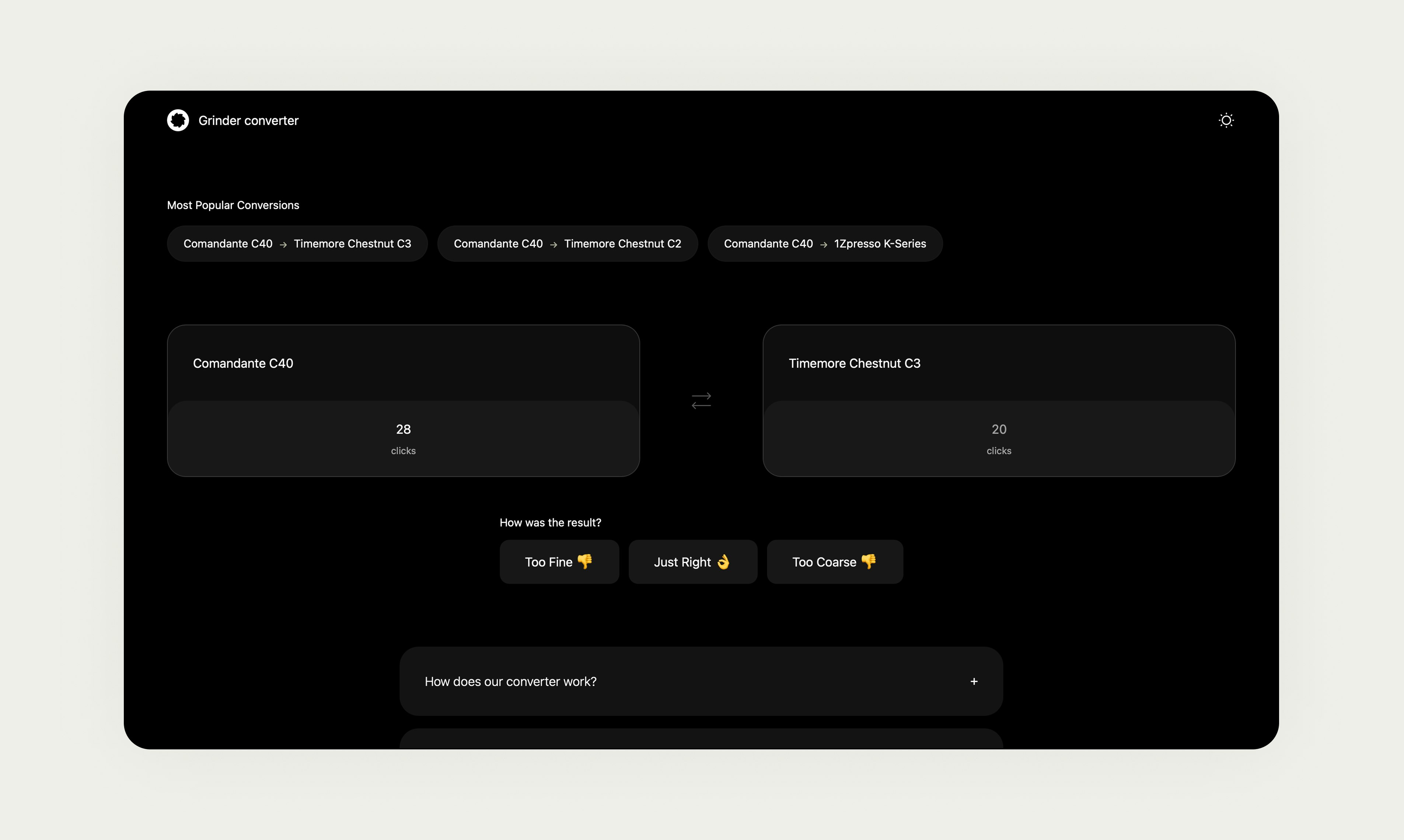Swap grinders using the arrows icon
This screenshot has height=840, width=1404.
tap(701, 401)
